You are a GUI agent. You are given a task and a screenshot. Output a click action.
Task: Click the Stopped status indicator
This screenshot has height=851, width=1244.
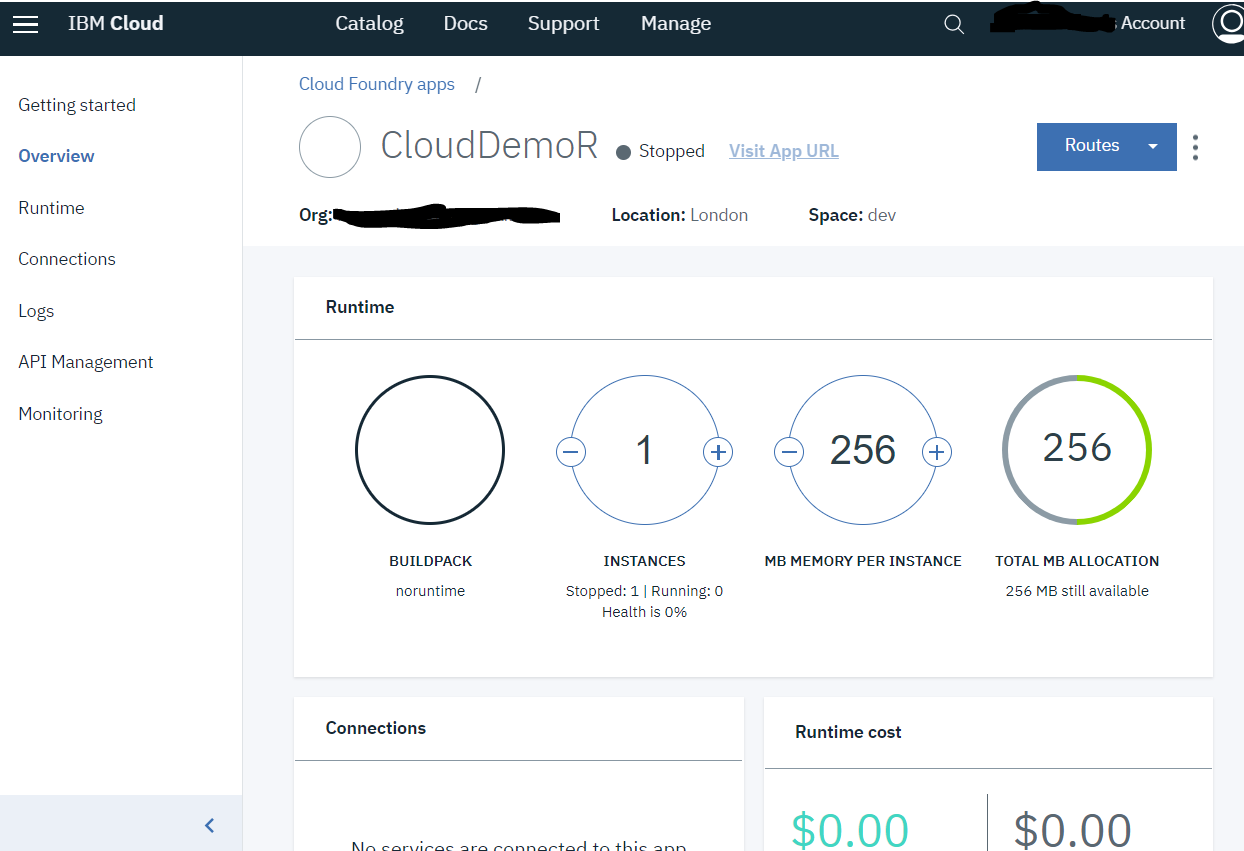660,151
